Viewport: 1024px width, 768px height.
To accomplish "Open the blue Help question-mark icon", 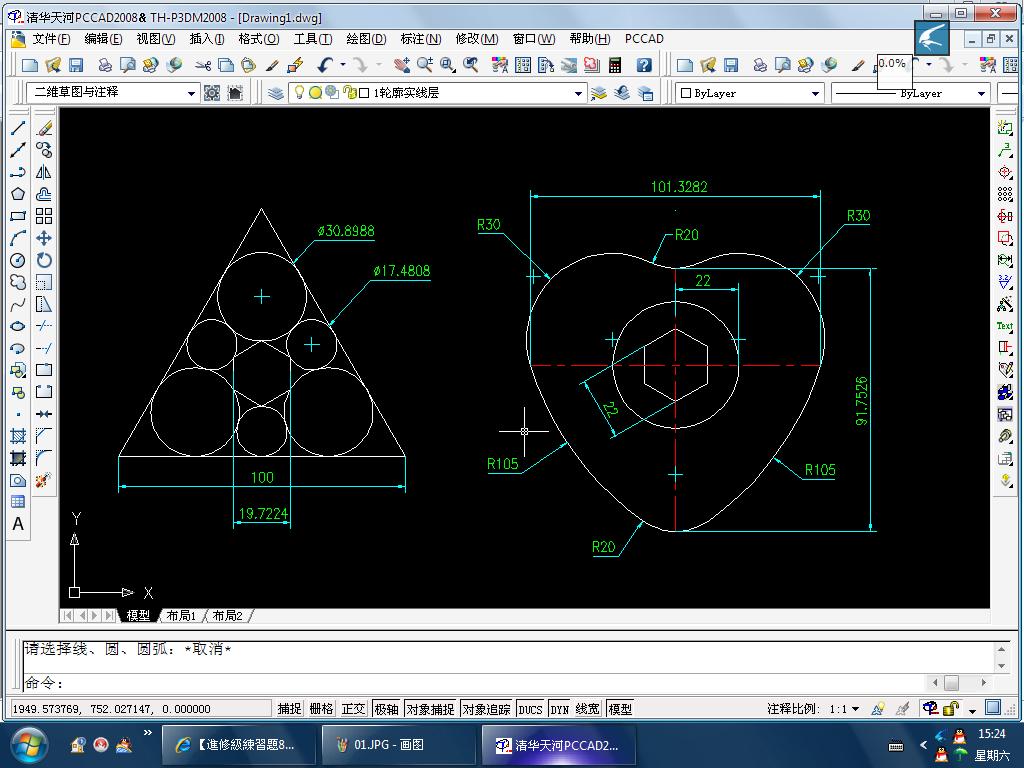I will pos(644,65).
